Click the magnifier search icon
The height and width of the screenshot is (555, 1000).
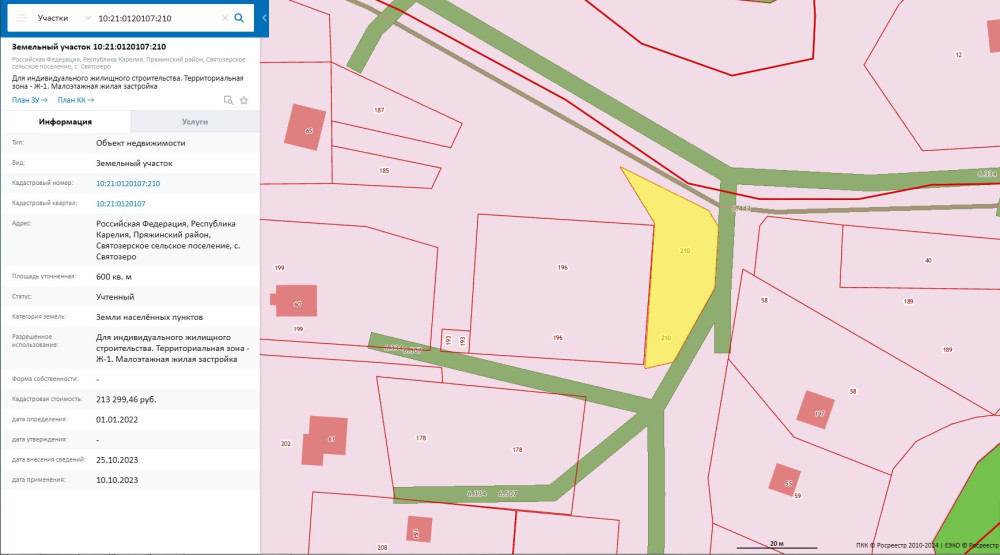pyautogui.click(x=239, y=18)
